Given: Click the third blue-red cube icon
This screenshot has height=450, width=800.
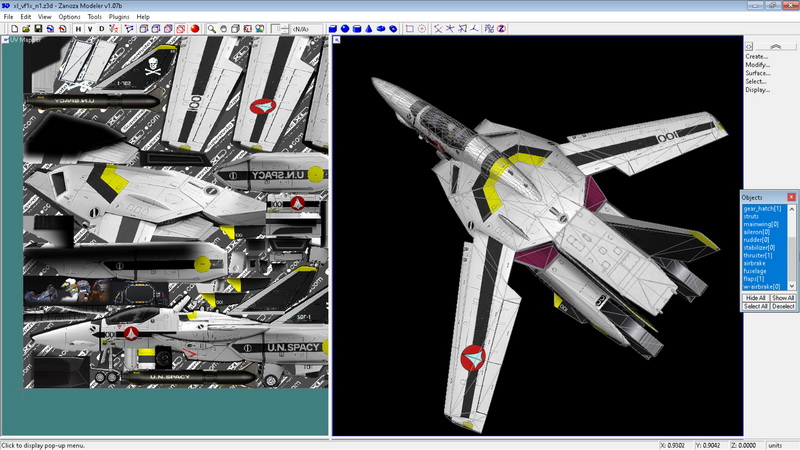Looking at the screenshot, I should tap(168, 29).
